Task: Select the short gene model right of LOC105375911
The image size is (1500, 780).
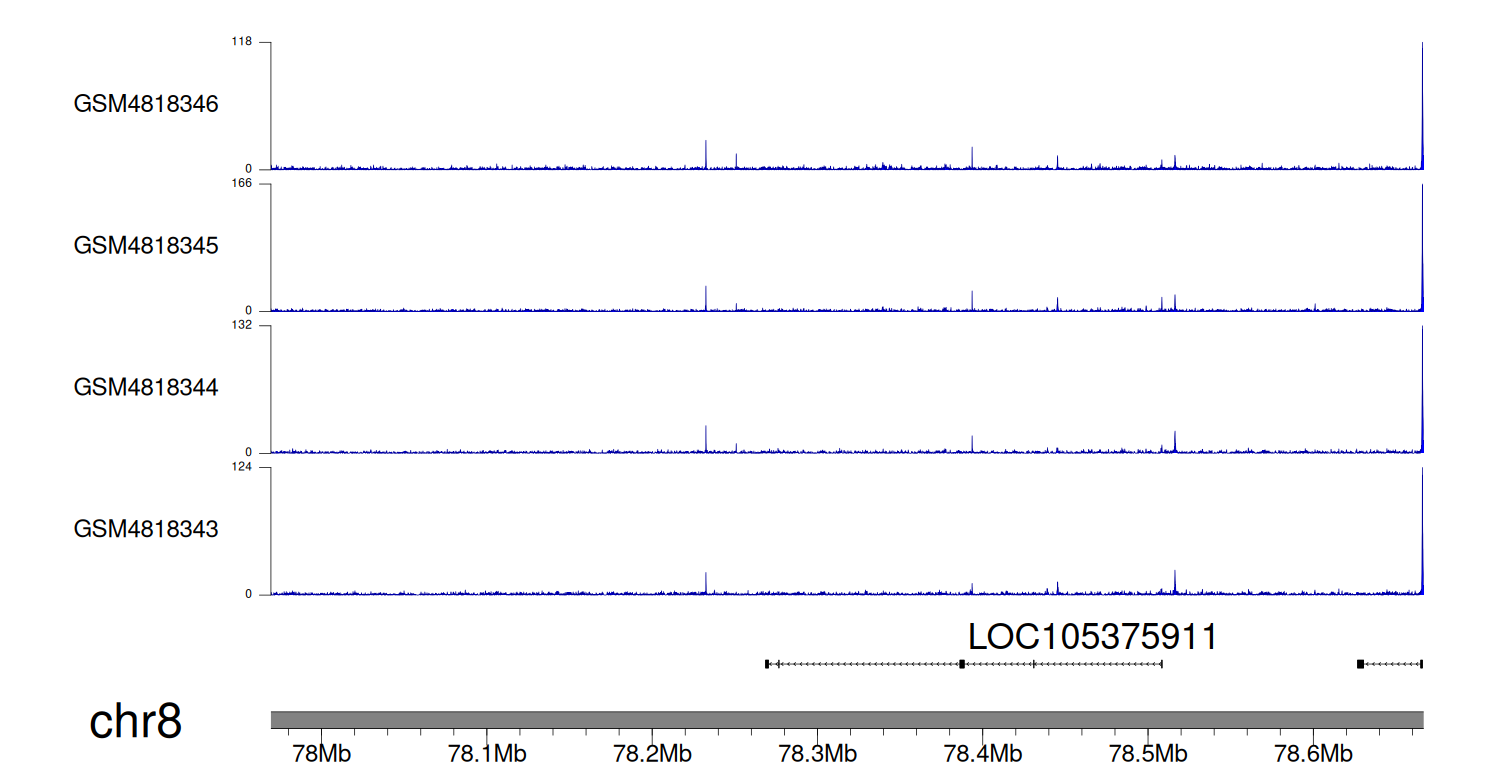Action: (x=1390, y=664)
